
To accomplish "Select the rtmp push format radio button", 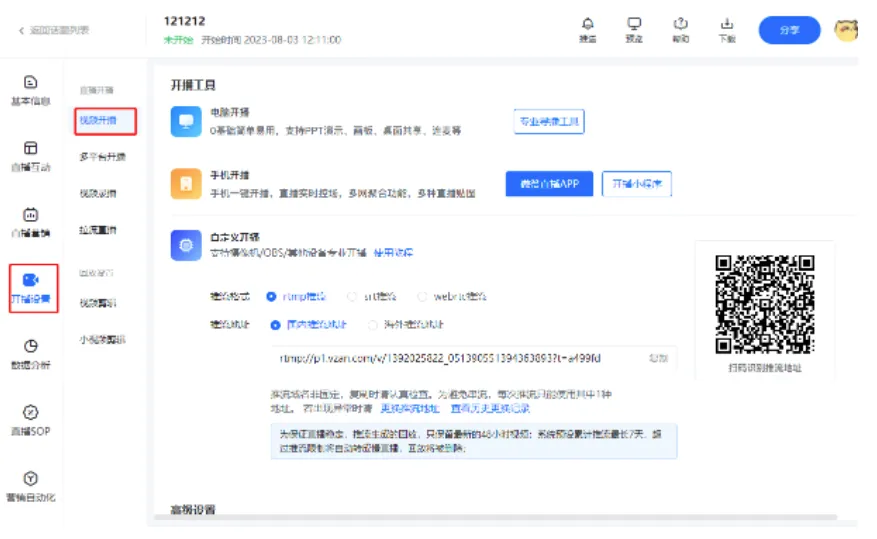I will coord(271,297).
